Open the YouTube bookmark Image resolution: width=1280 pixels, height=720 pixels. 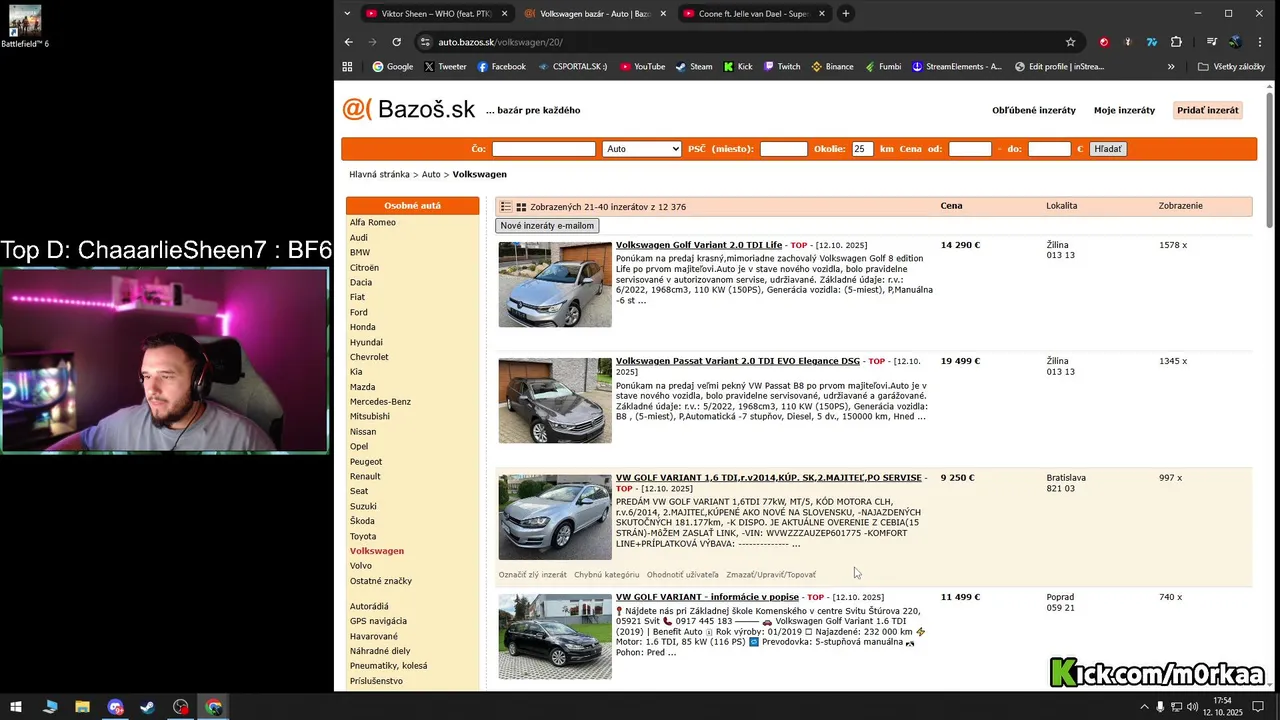point(642,67)
